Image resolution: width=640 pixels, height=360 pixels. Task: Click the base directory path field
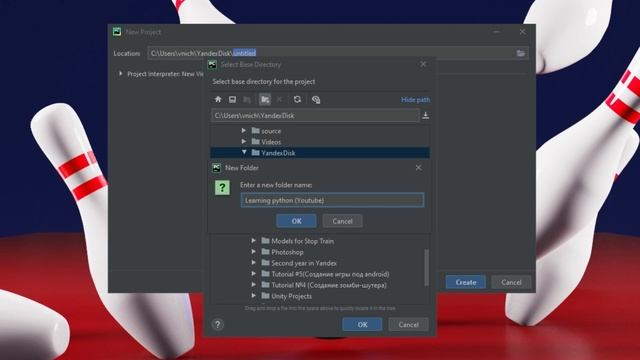315,116
